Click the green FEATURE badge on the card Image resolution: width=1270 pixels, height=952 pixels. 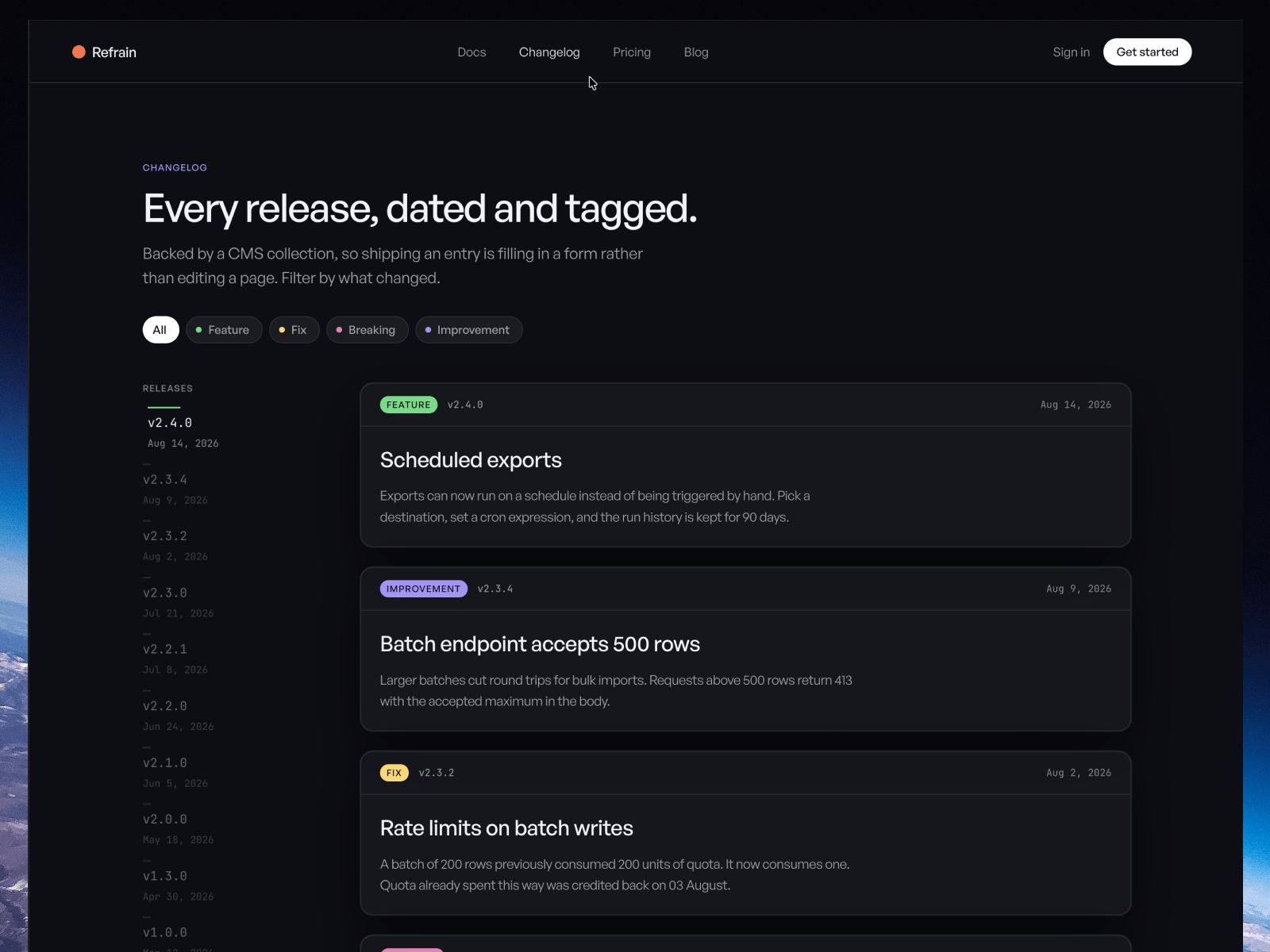click(409, 405)
